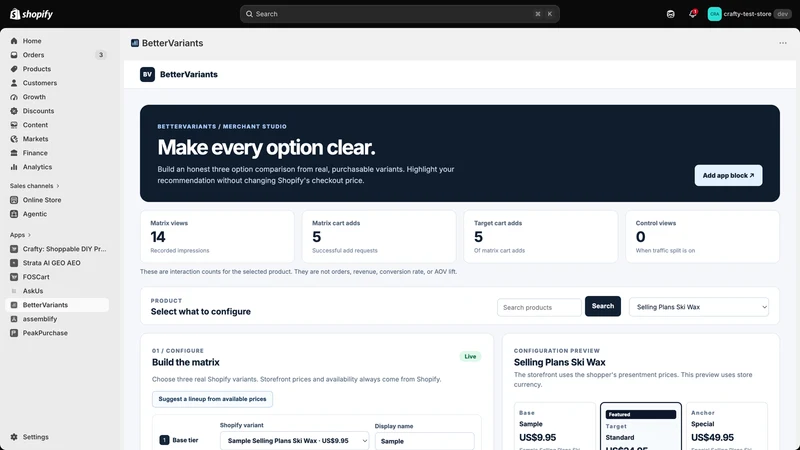The width and height of the screenshot is (800, 450).
Task: Click the Search products input field
Action: 539,307
